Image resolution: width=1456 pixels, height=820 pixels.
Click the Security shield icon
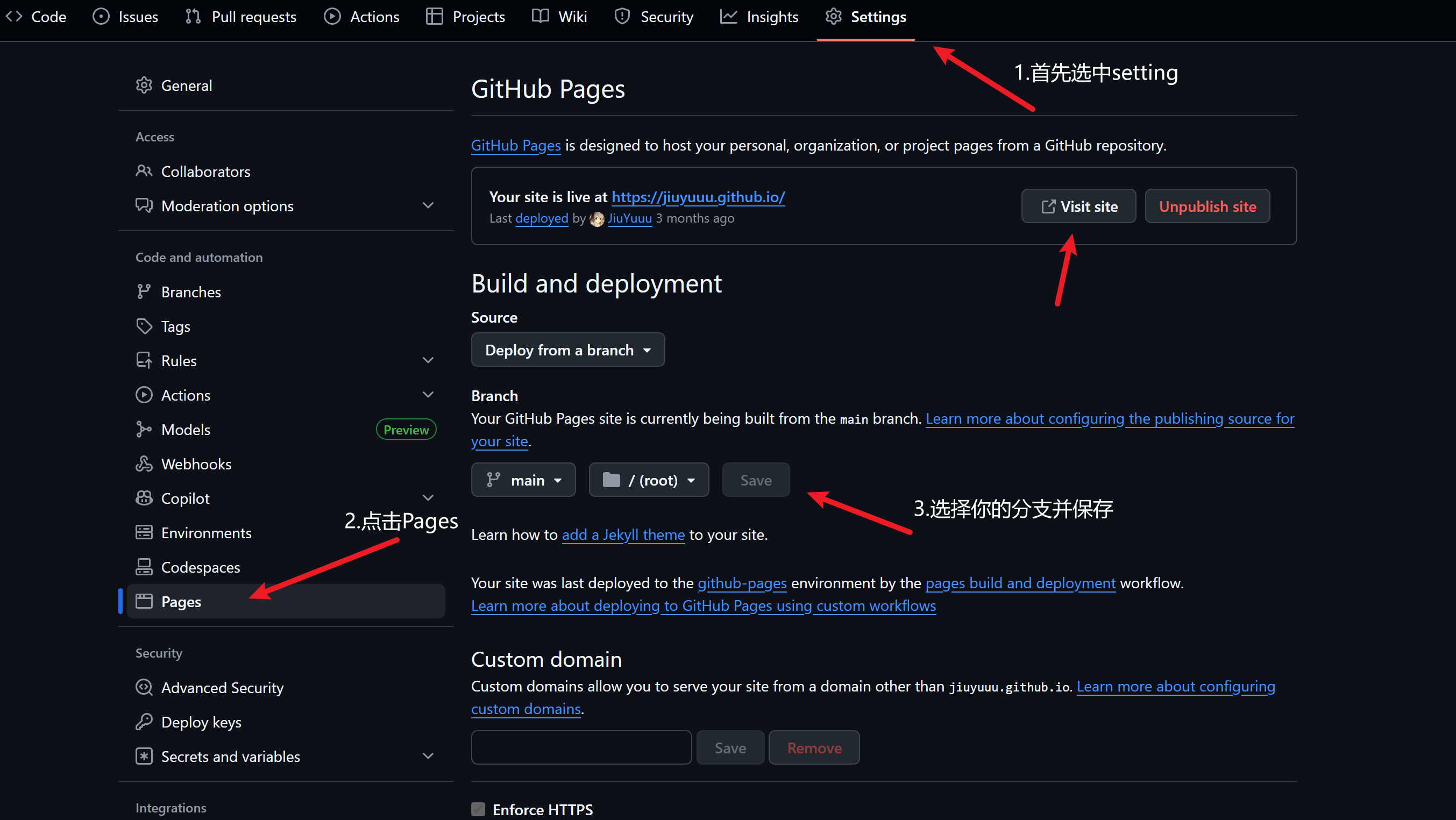(622, 16)
